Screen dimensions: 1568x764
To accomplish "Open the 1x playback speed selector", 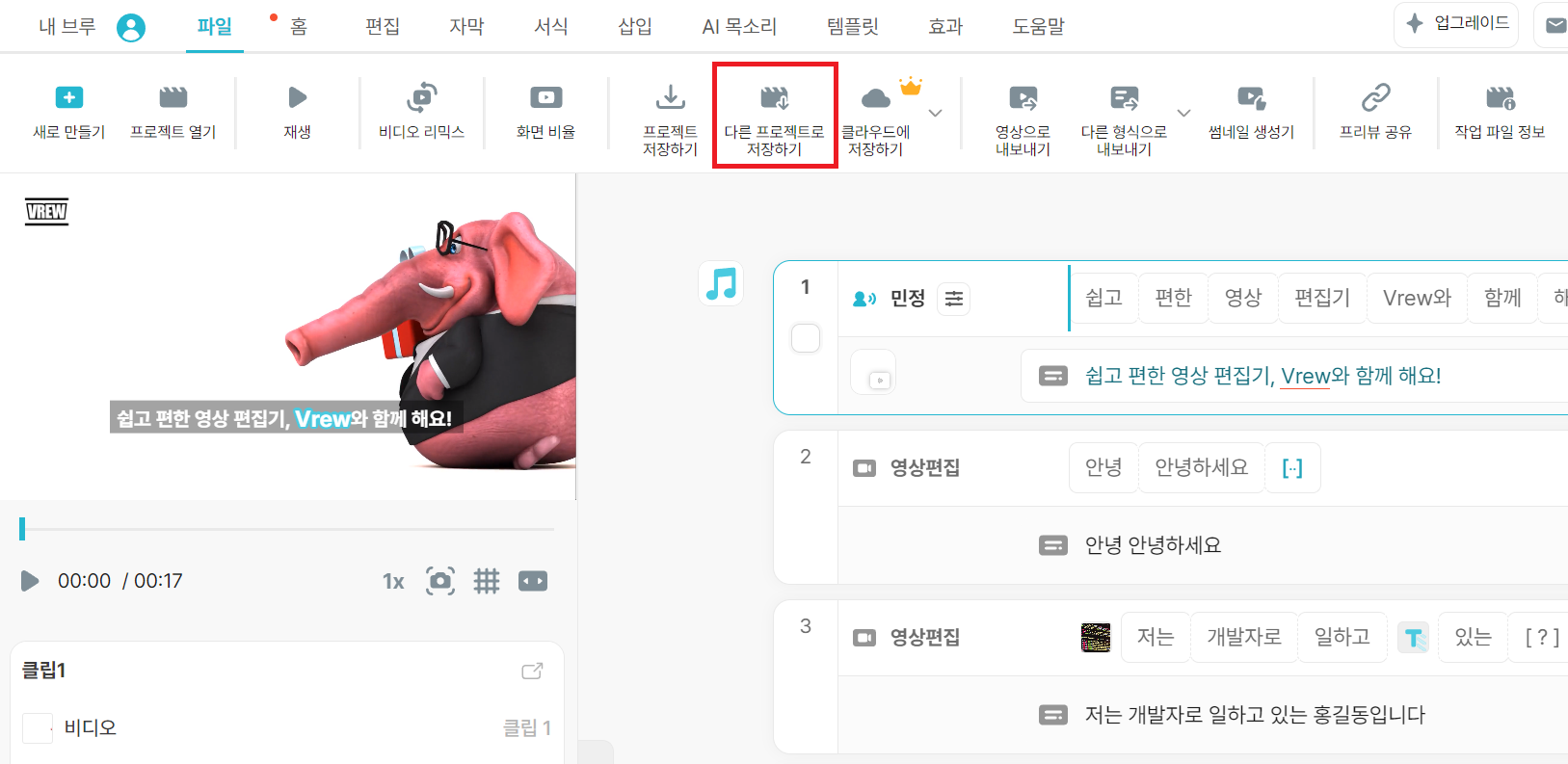I will click(393, 581).
